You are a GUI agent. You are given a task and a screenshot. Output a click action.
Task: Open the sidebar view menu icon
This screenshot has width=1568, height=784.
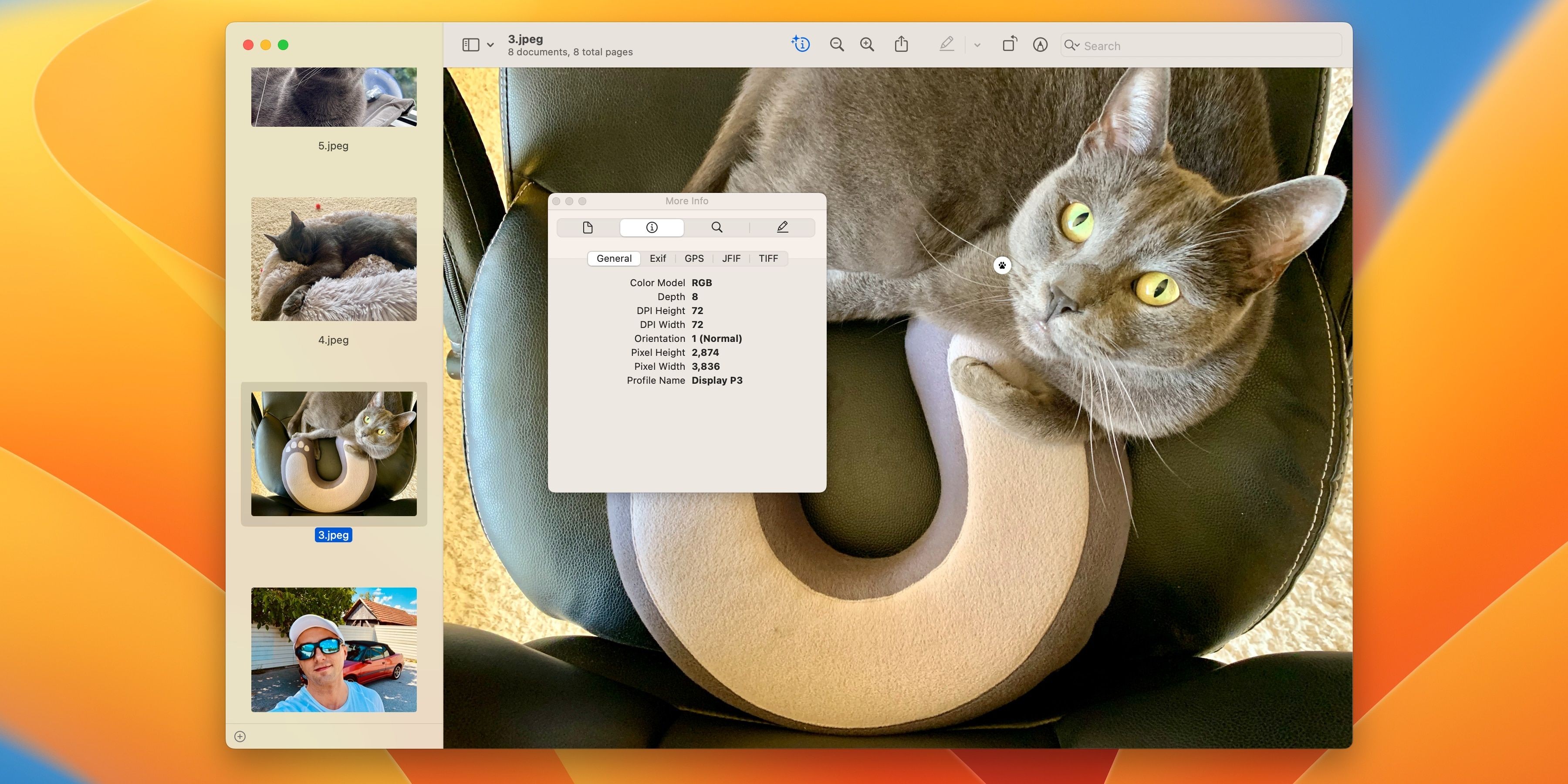coord(470,45)
